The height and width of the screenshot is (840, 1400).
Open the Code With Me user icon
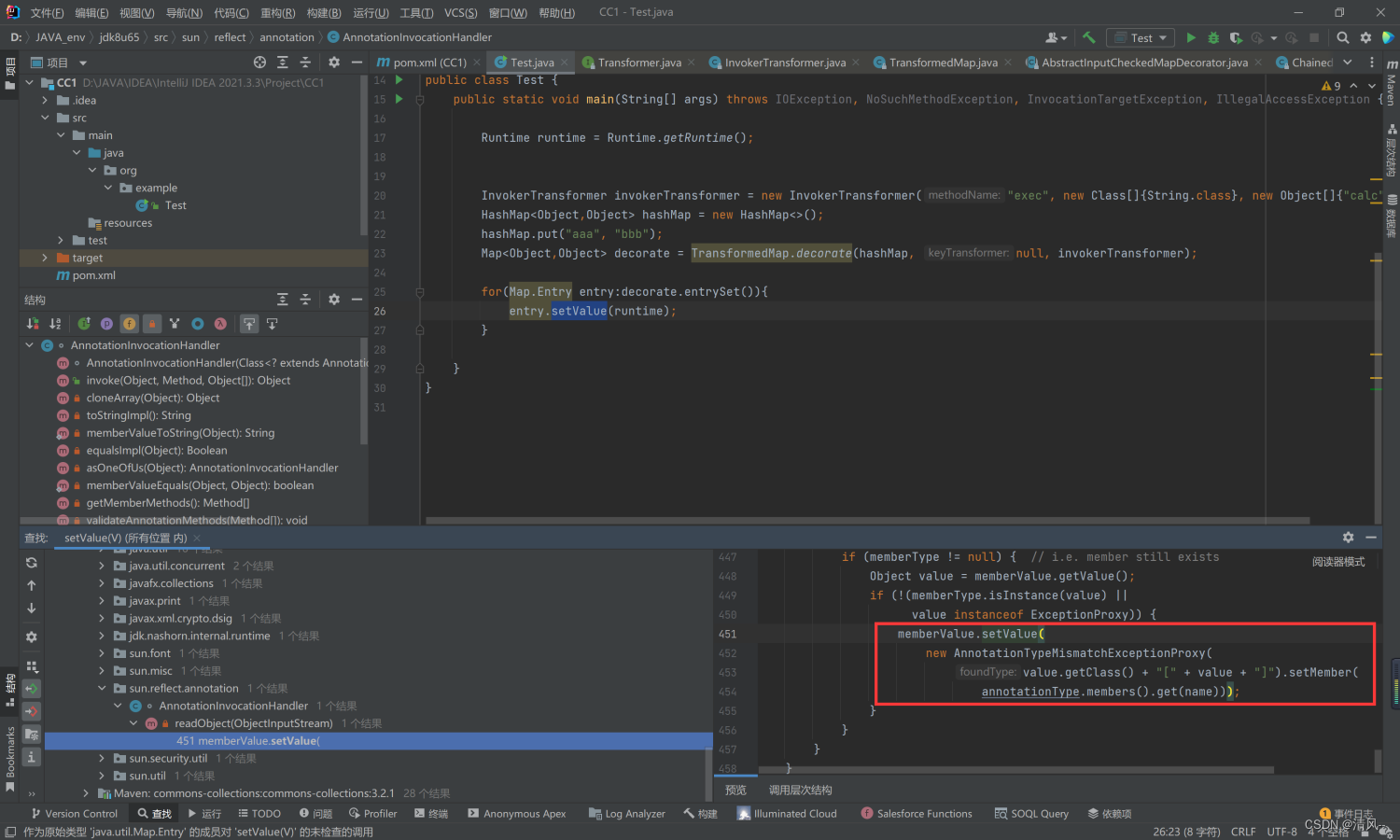coord(1056,37)
